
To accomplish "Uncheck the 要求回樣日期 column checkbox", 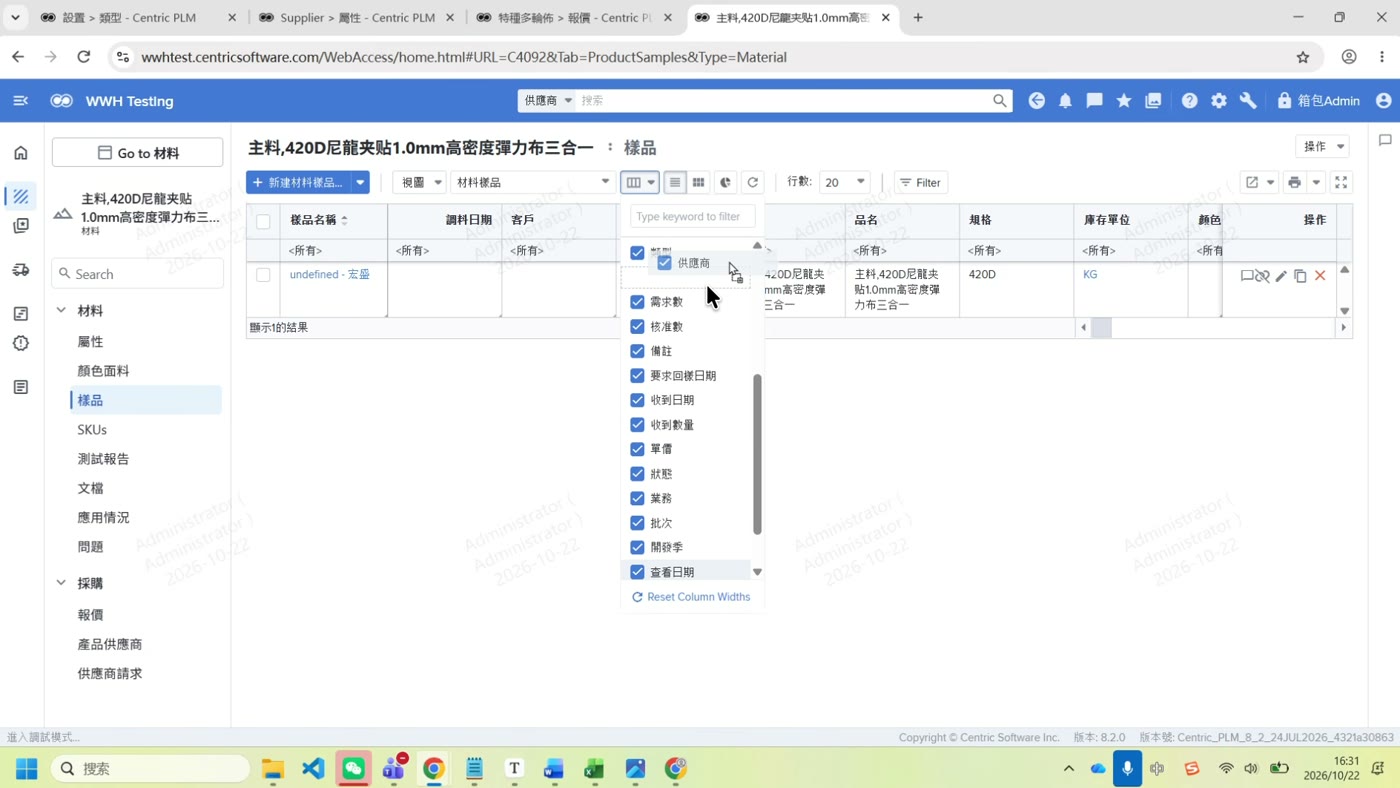I will (x=637, y=376).
